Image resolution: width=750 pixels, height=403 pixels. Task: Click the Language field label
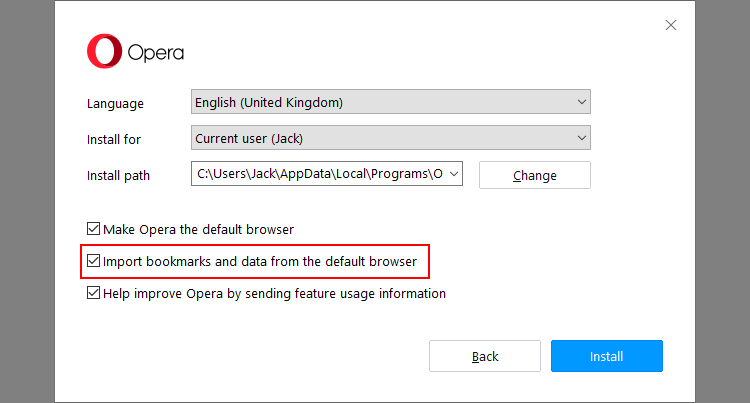click(x=115, y=103)
